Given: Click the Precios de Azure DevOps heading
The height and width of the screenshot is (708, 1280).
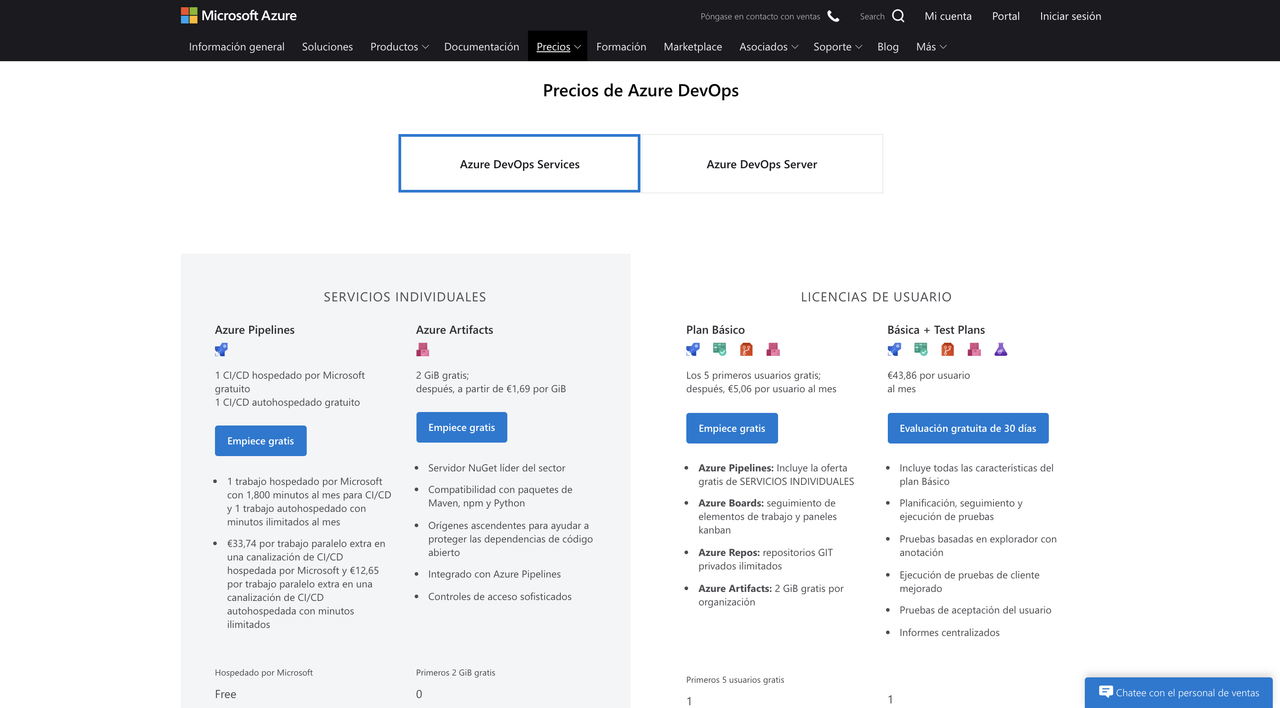Looking at the screenshot, I should [641, 90].
